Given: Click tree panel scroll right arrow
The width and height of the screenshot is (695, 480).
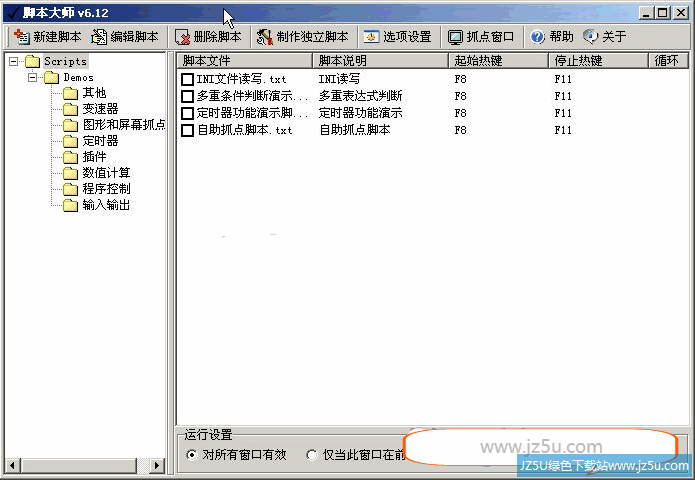Looking at the screenshot, I should pyautogui.click(x=156, y=466).
